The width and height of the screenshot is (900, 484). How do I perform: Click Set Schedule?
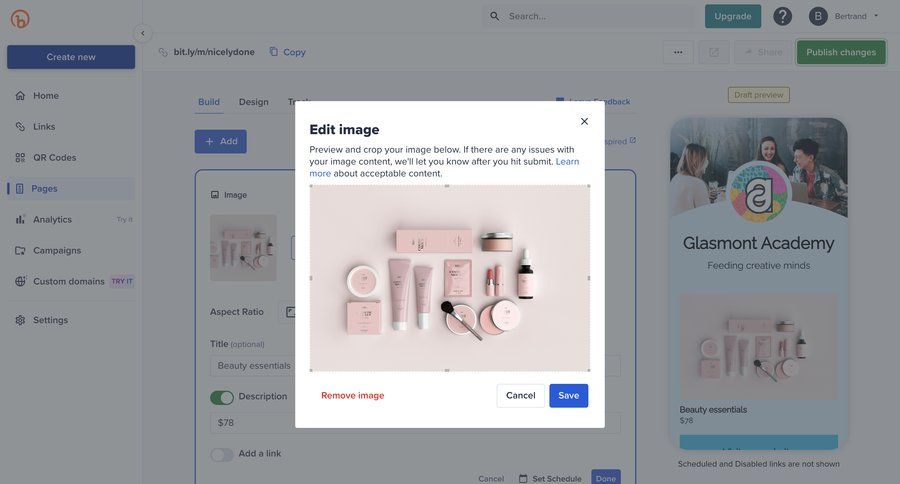[x=550, y=478]
